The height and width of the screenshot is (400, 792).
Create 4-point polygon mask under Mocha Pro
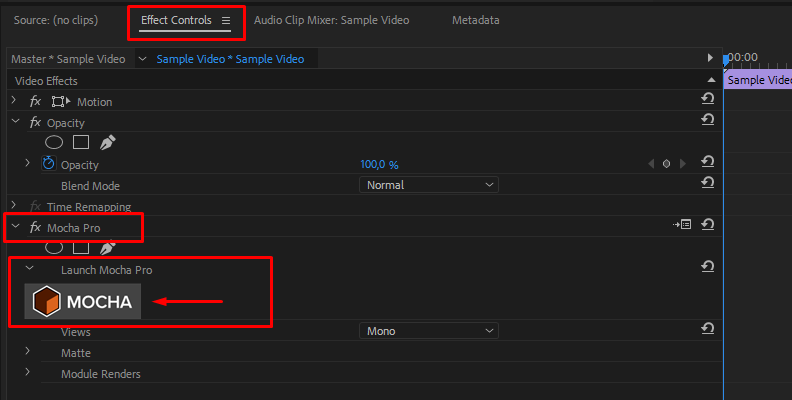pos(81,247)
